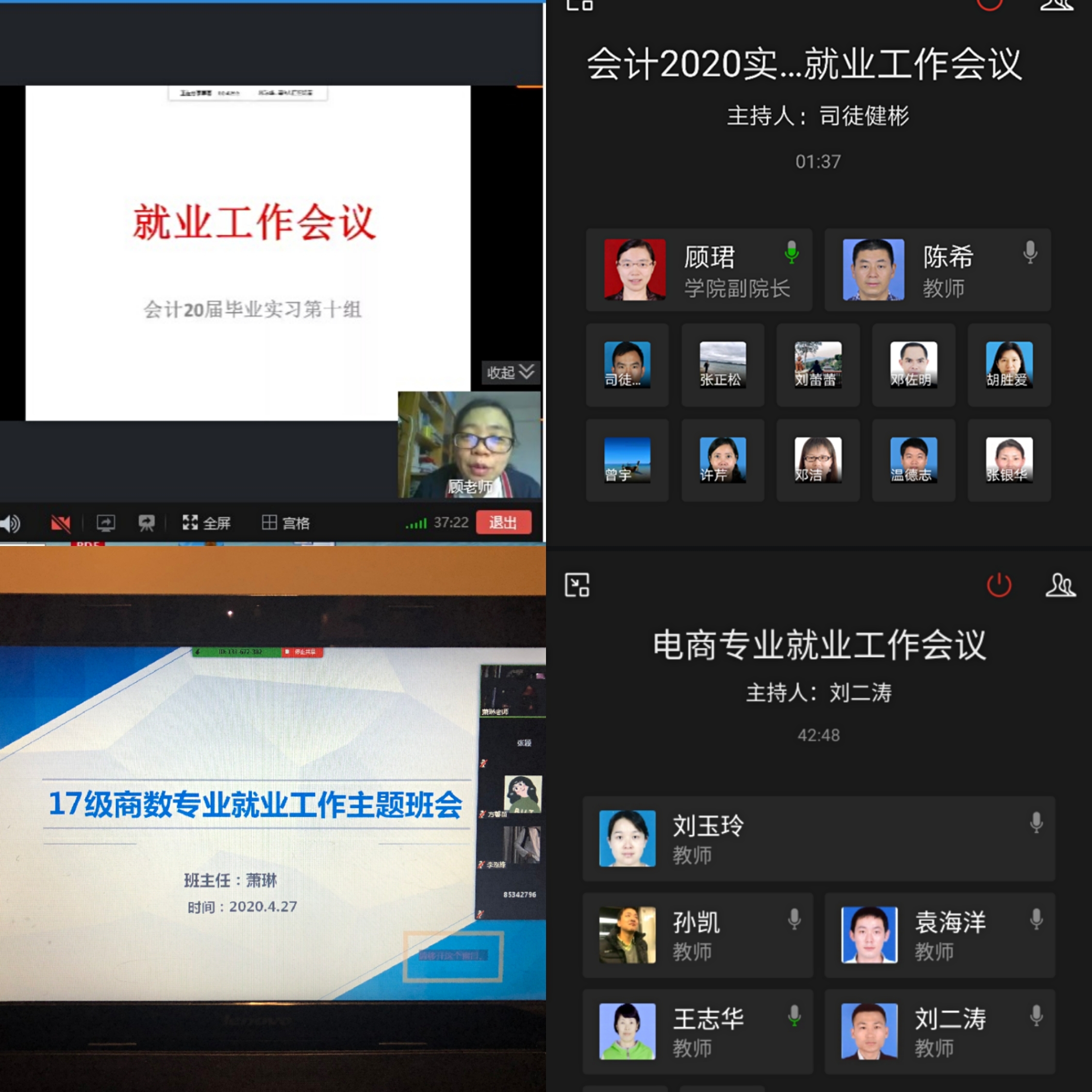Click the 主持人：司徒健彬 host label

tap(818, 116)
